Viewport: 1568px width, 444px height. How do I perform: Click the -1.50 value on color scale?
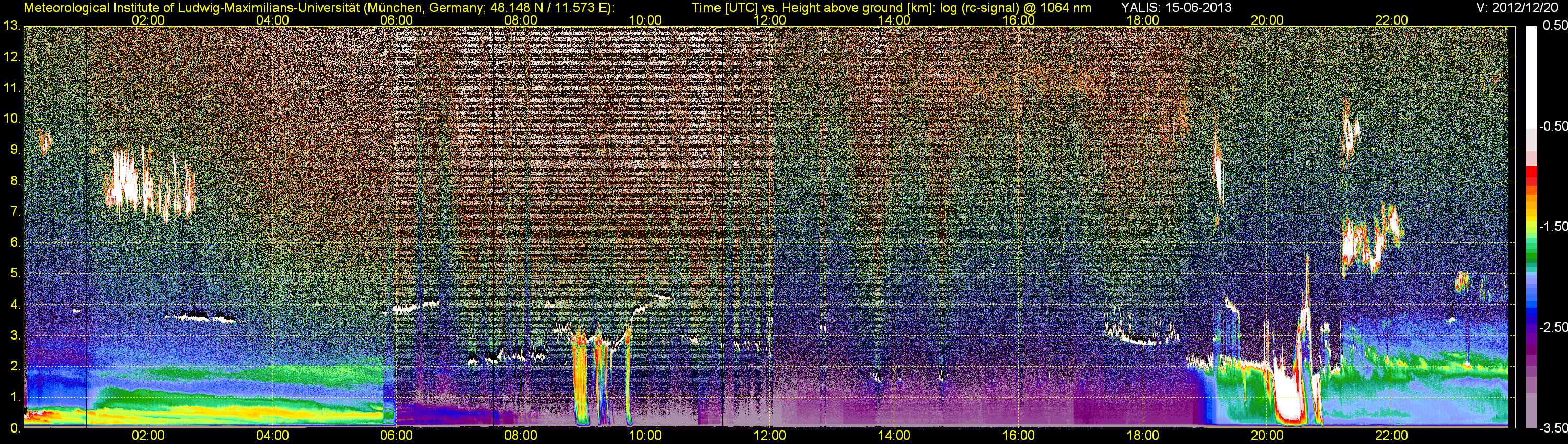coord(1553,227)
